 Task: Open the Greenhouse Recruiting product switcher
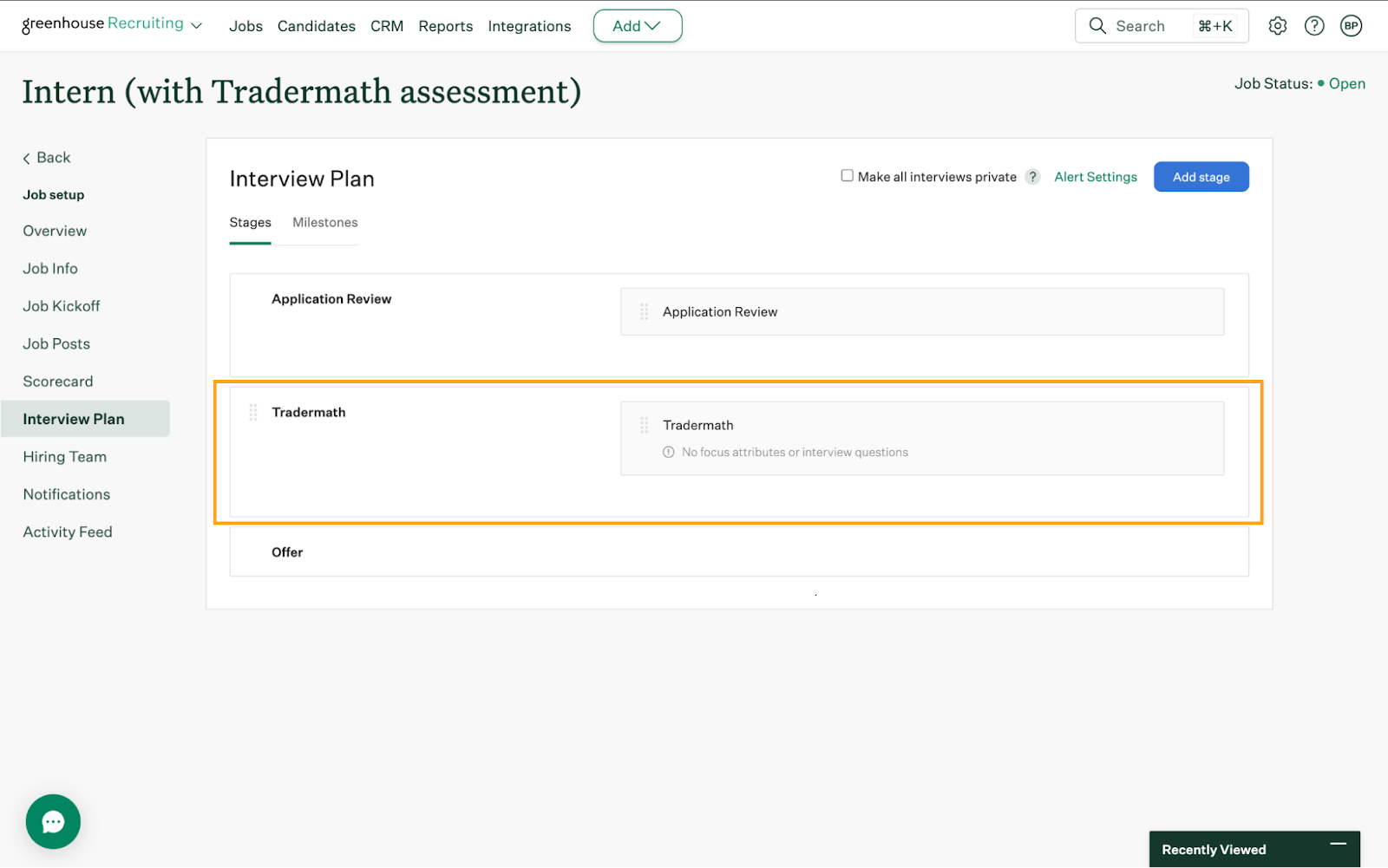112,24
